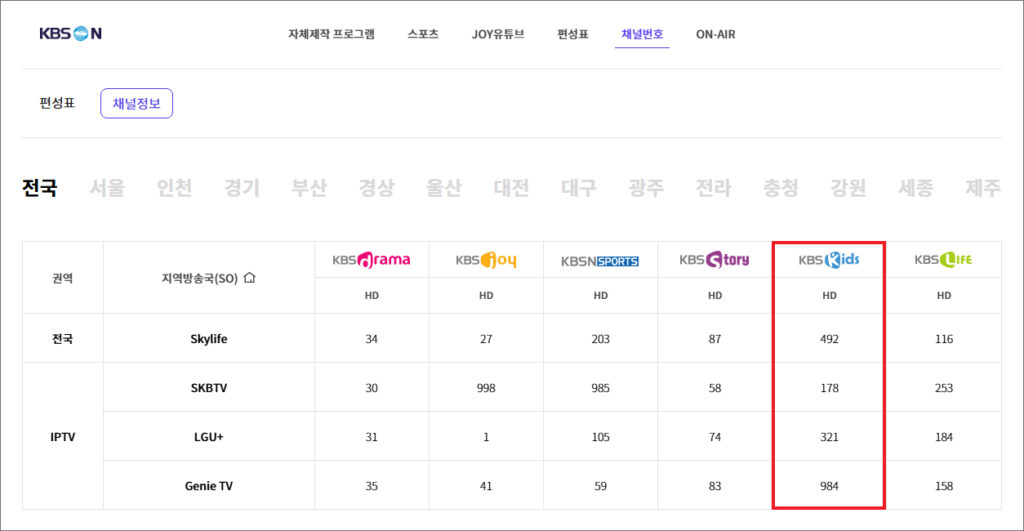This screenshot has height=531, width=1024.
Task: Select the 서울 region tab
Action: click(x=107, y=188)
